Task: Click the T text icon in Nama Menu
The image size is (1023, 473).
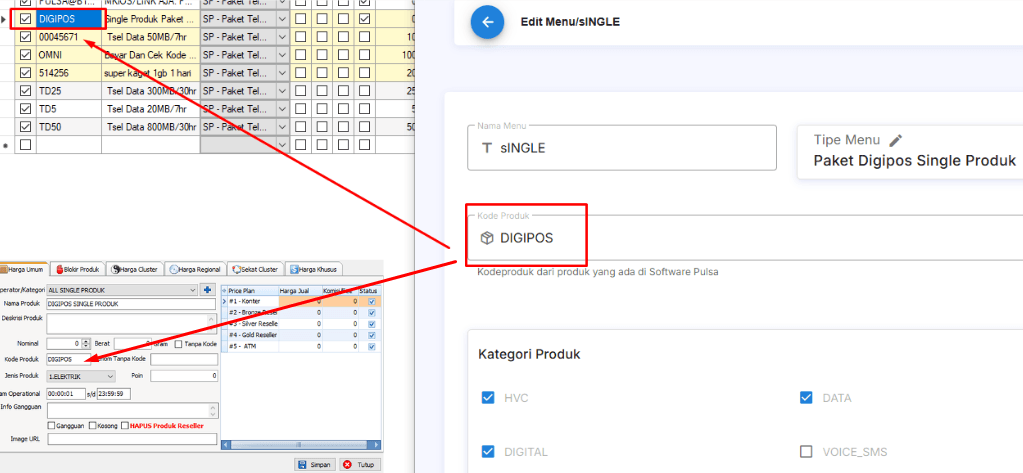Action: 486,148
